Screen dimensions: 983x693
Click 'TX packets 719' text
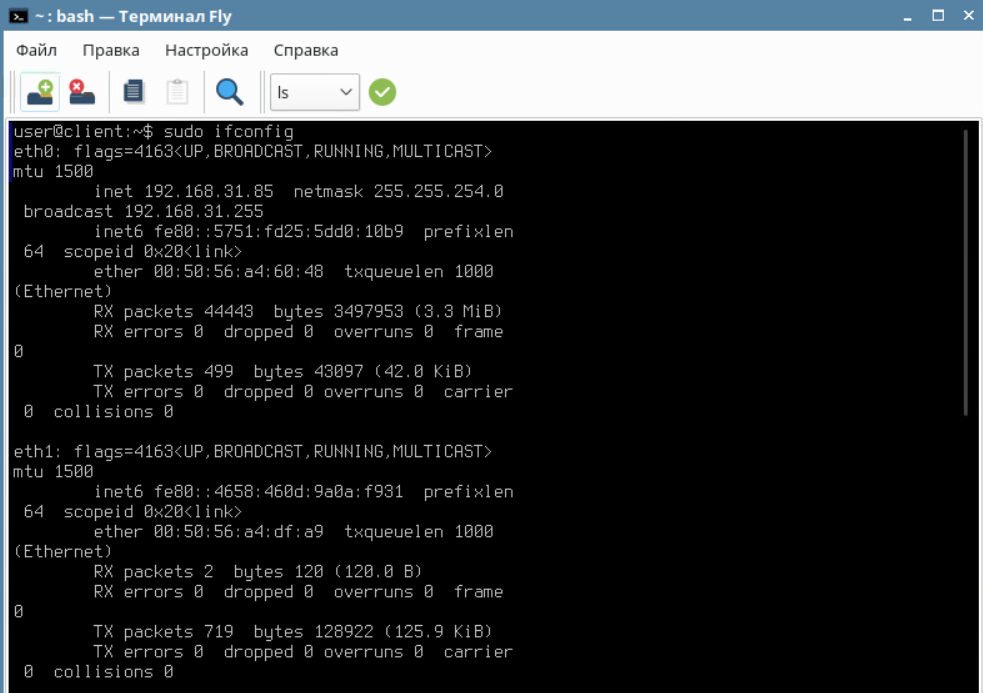[x=164, y=632]
